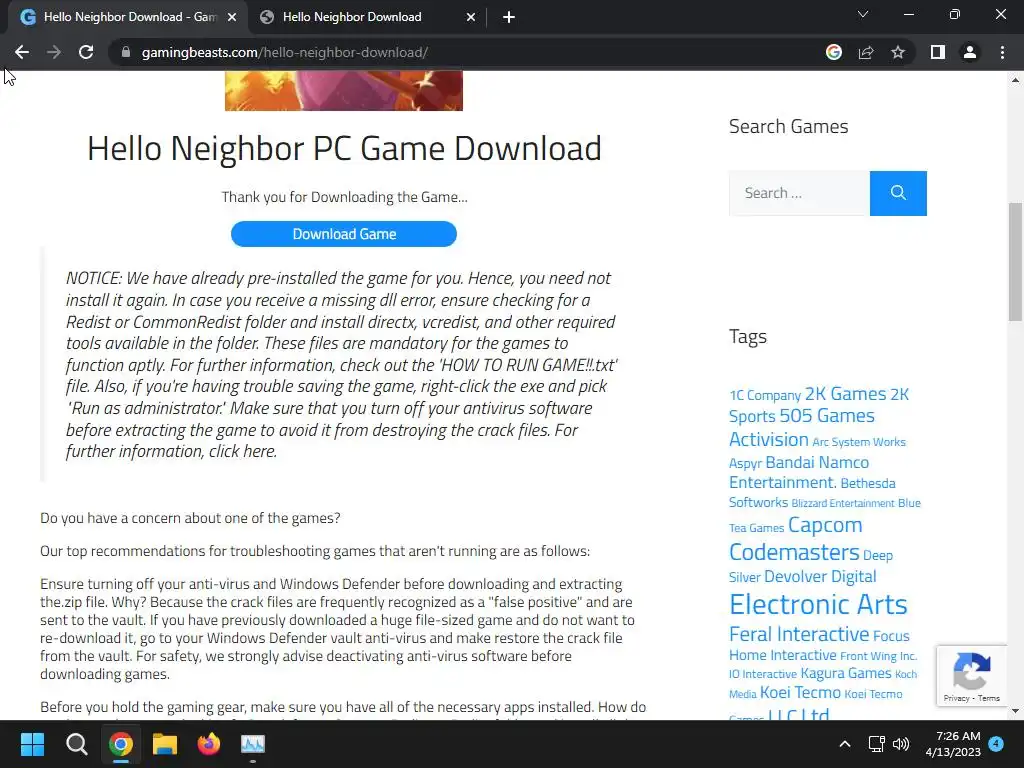Open volume control tray icon
The width and height of the screenshot is (1024, 768).
click(x=901, y=744)
